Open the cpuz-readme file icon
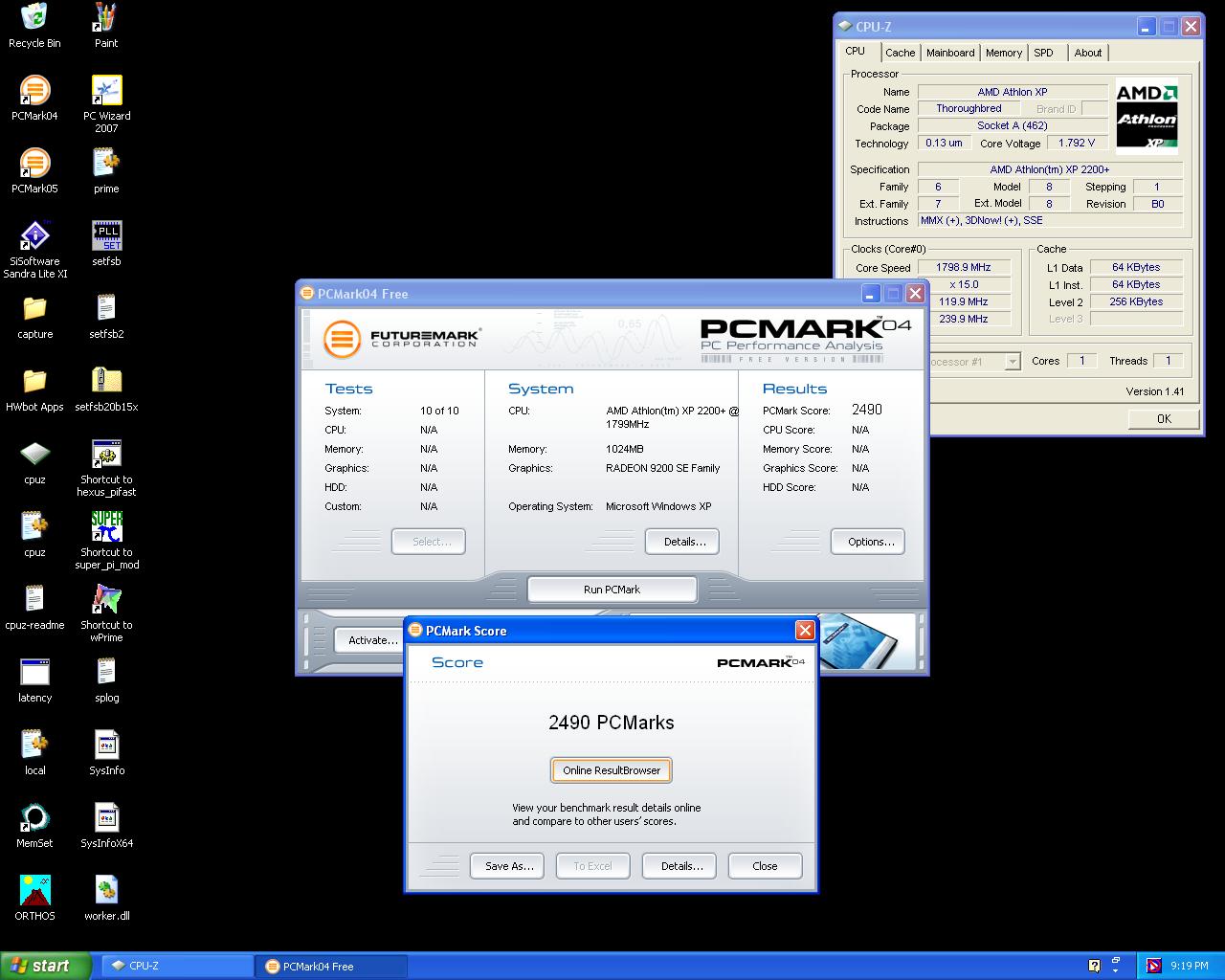Viewport: 1225px width, 980px height. click(x=34, y=608)
